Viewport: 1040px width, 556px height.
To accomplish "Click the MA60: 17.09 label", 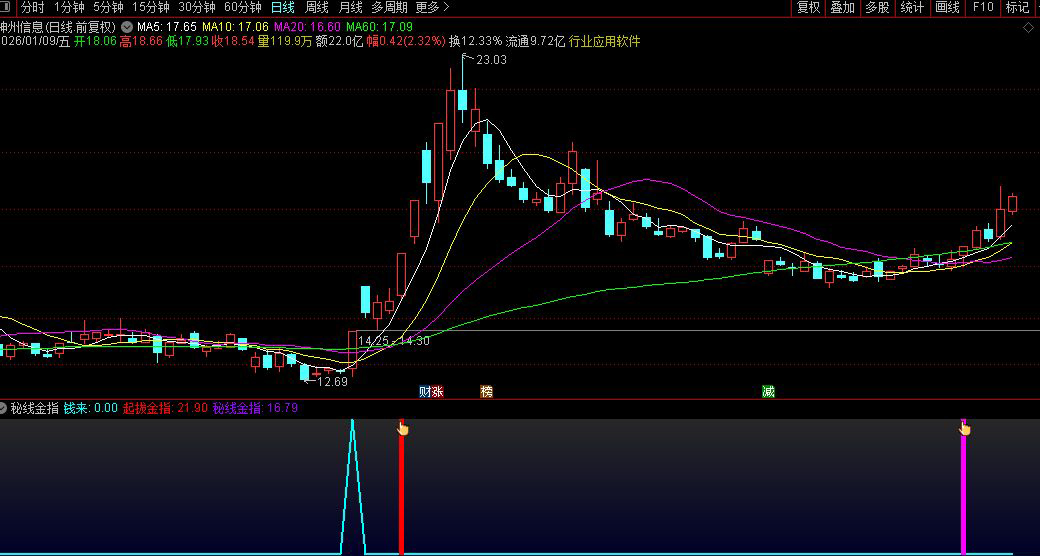I will [x=379, y=27].
